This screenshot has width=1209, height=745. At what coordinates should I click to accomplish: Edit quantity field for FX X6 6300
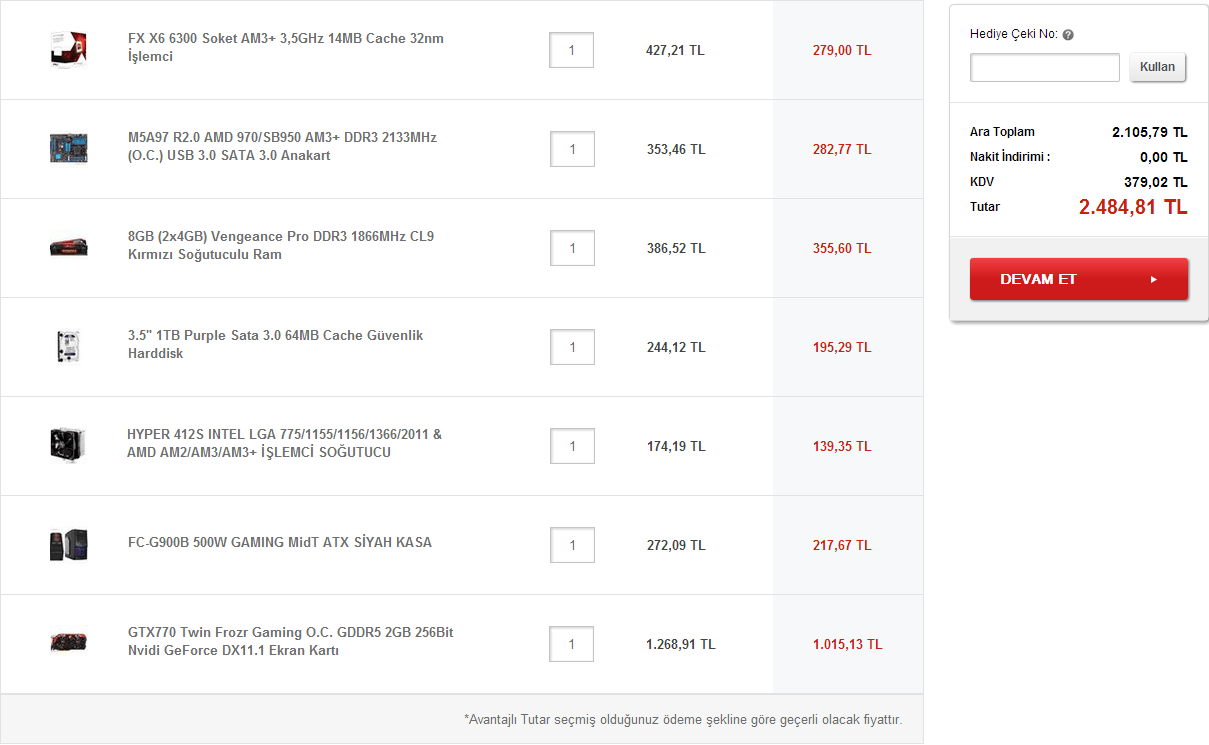[571, 50]
